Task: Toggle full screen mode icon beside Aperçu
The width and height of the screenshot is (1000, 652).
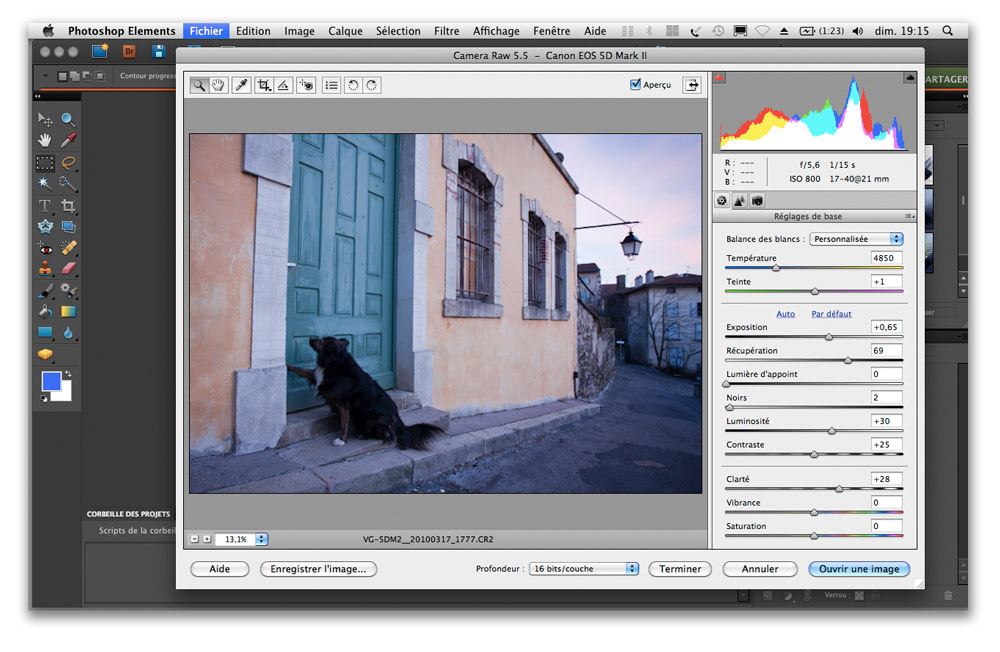Action: point(692,85)
